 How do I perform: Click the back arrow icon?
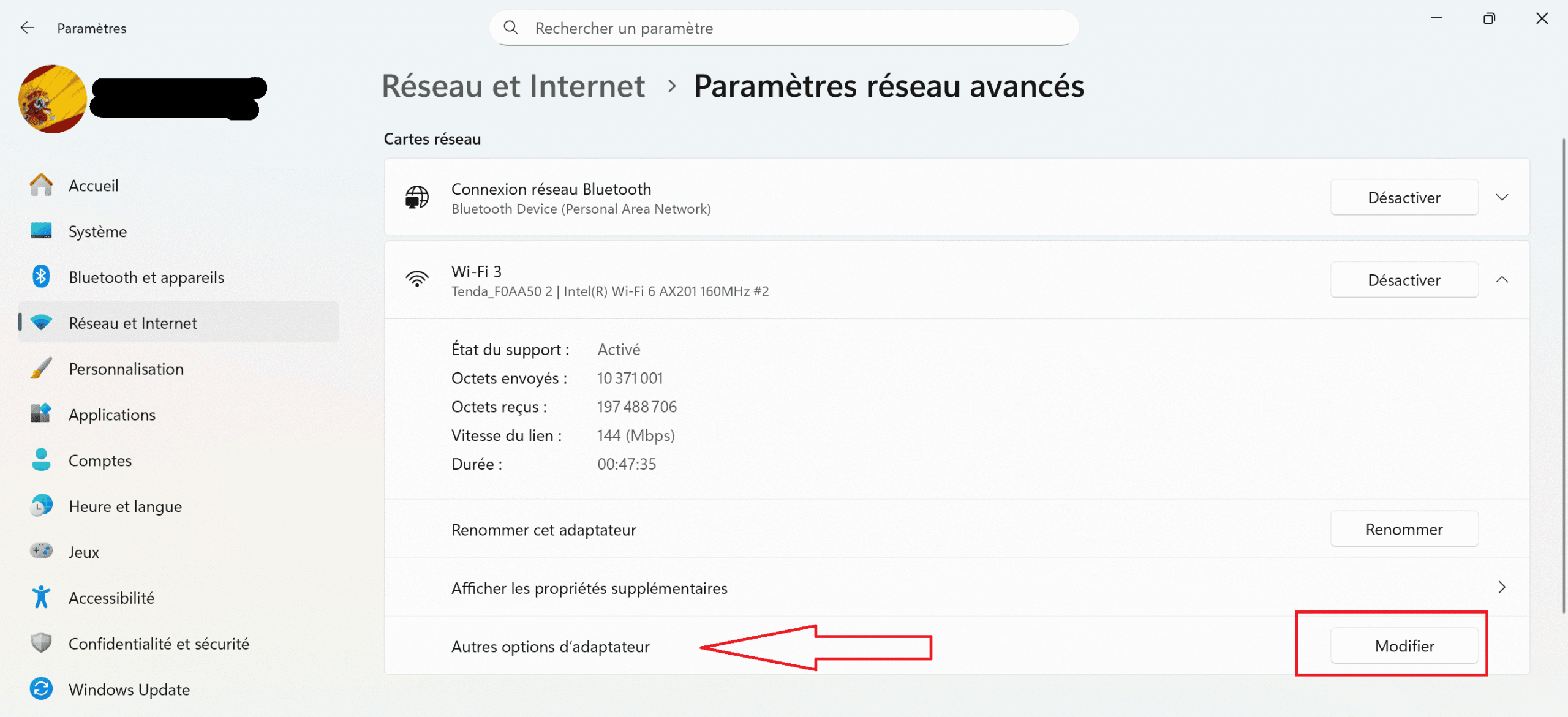tap(27, 28)
